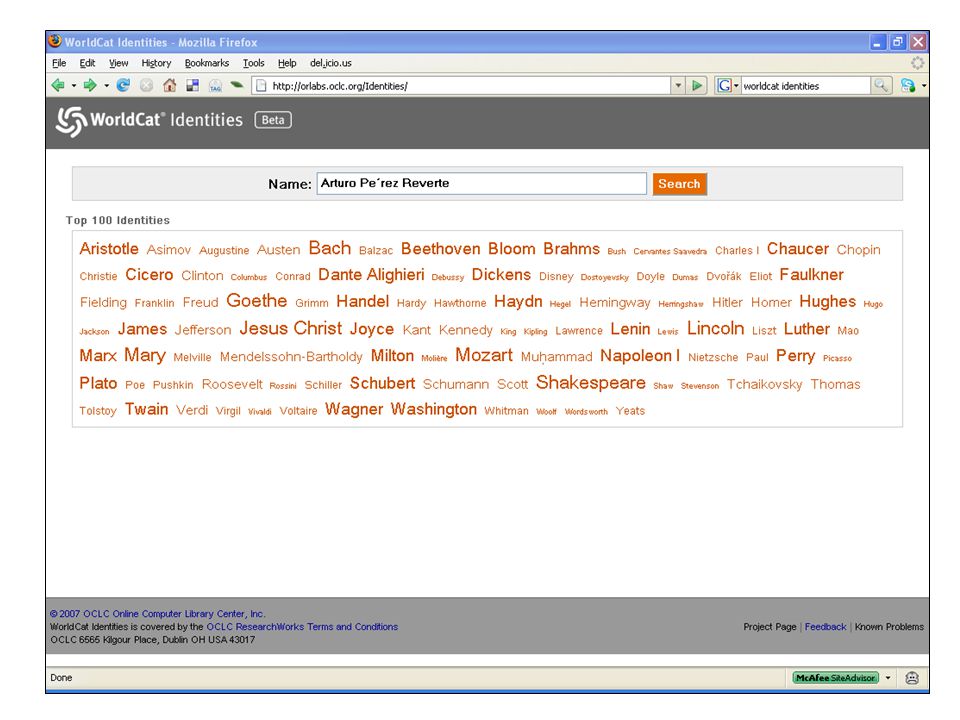Click the loading throbber activity icon
Screen dimensions: 960x720
[x=917, y=62]
